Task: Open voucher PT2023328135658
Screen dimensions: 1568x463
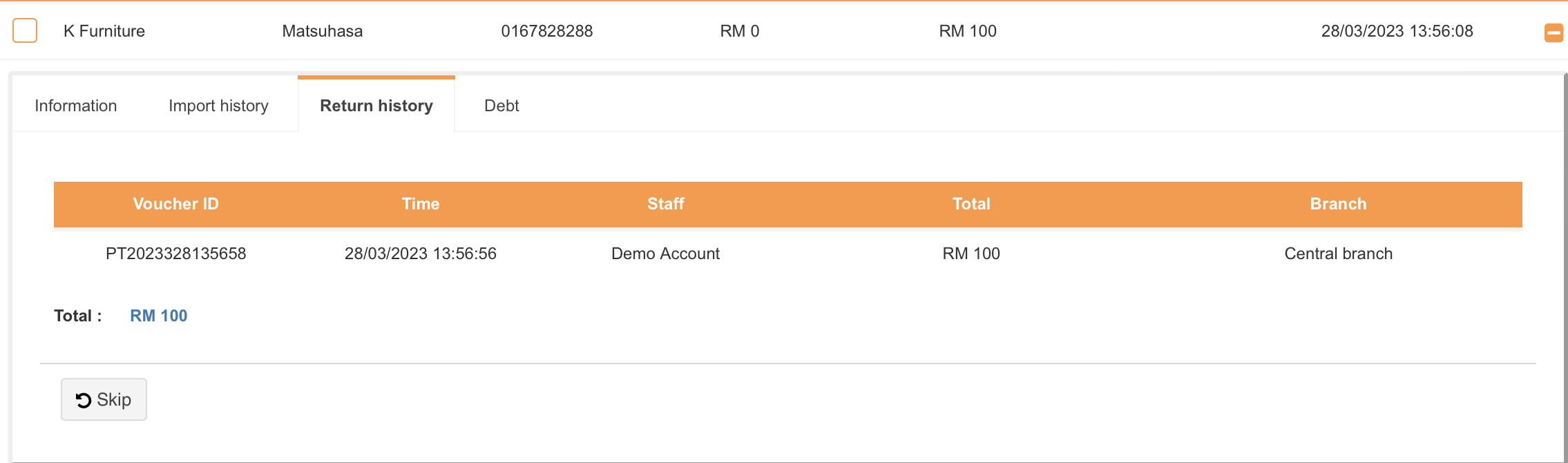Action: pyautogui.click(x=175, y=254)
